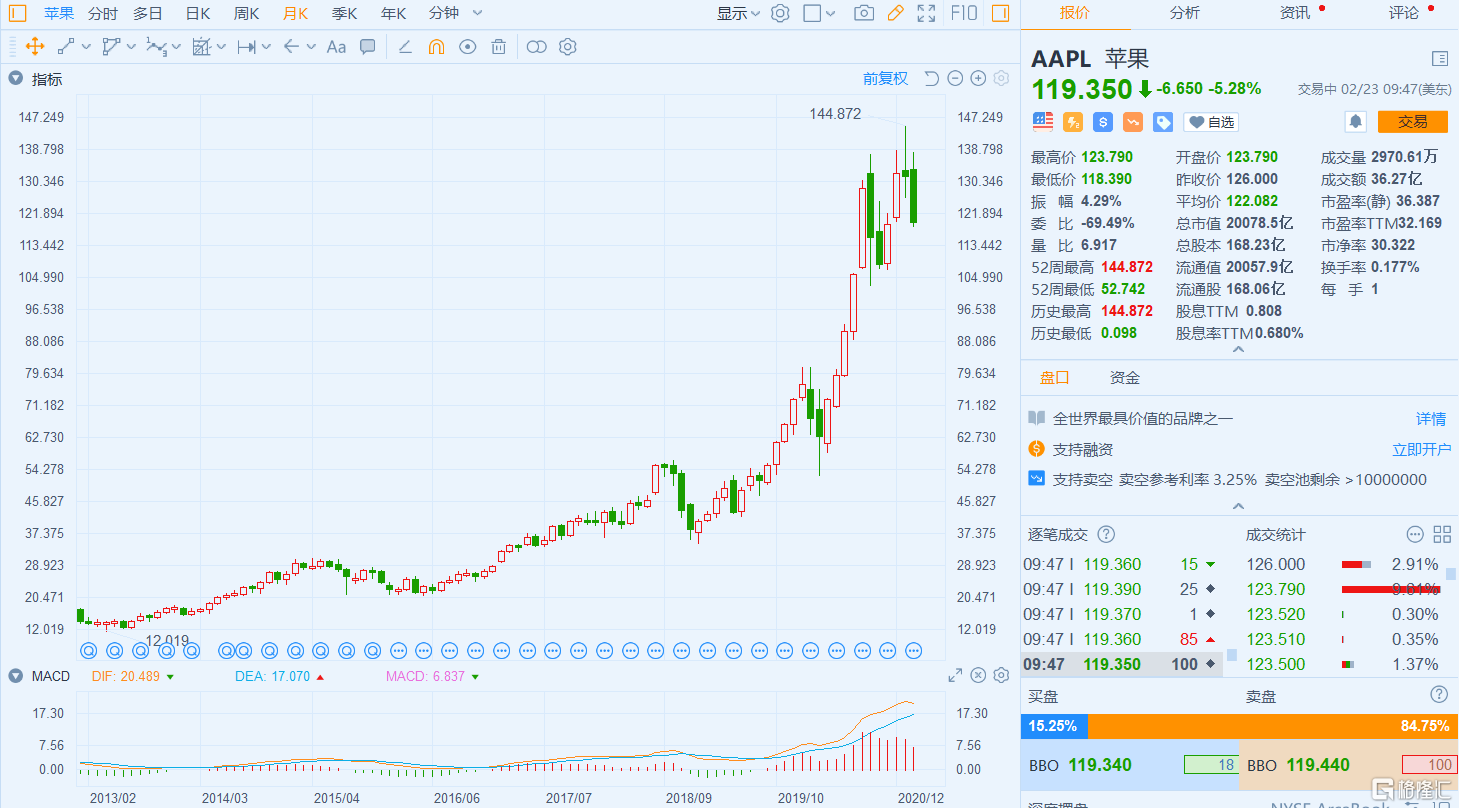1459x808 pixels.
Task: Switch to the 年K yearly chart tab
Action: tap(394, 13)
